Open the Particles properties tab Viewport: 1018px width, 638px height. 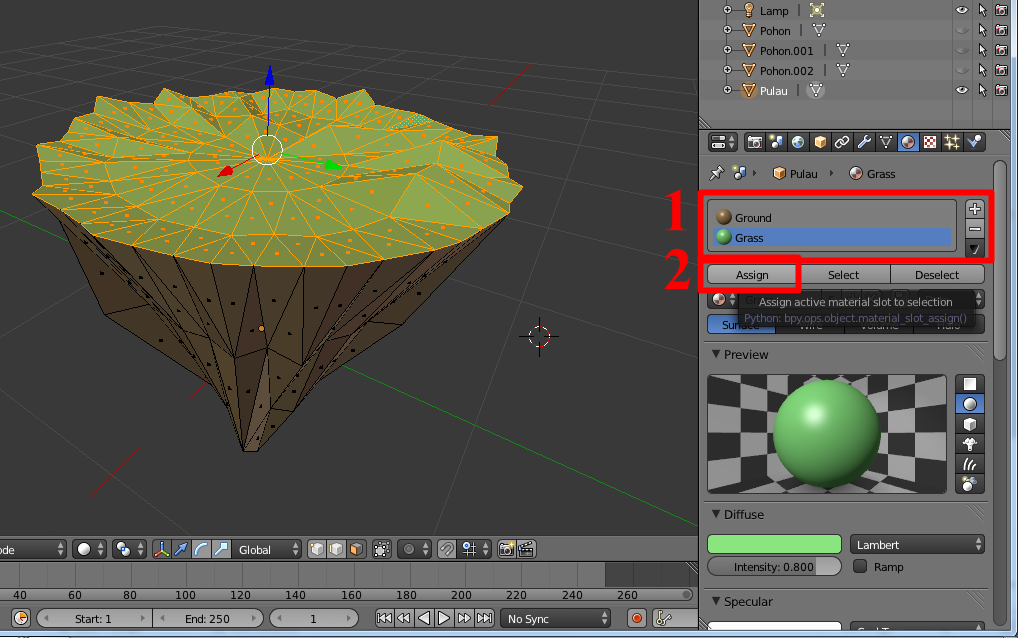click(x=950, y=141)
